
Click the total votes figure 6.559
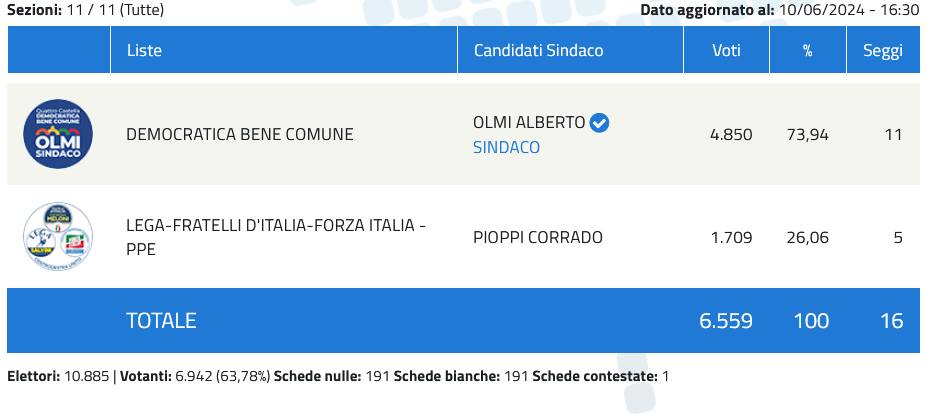click(726, 320)
